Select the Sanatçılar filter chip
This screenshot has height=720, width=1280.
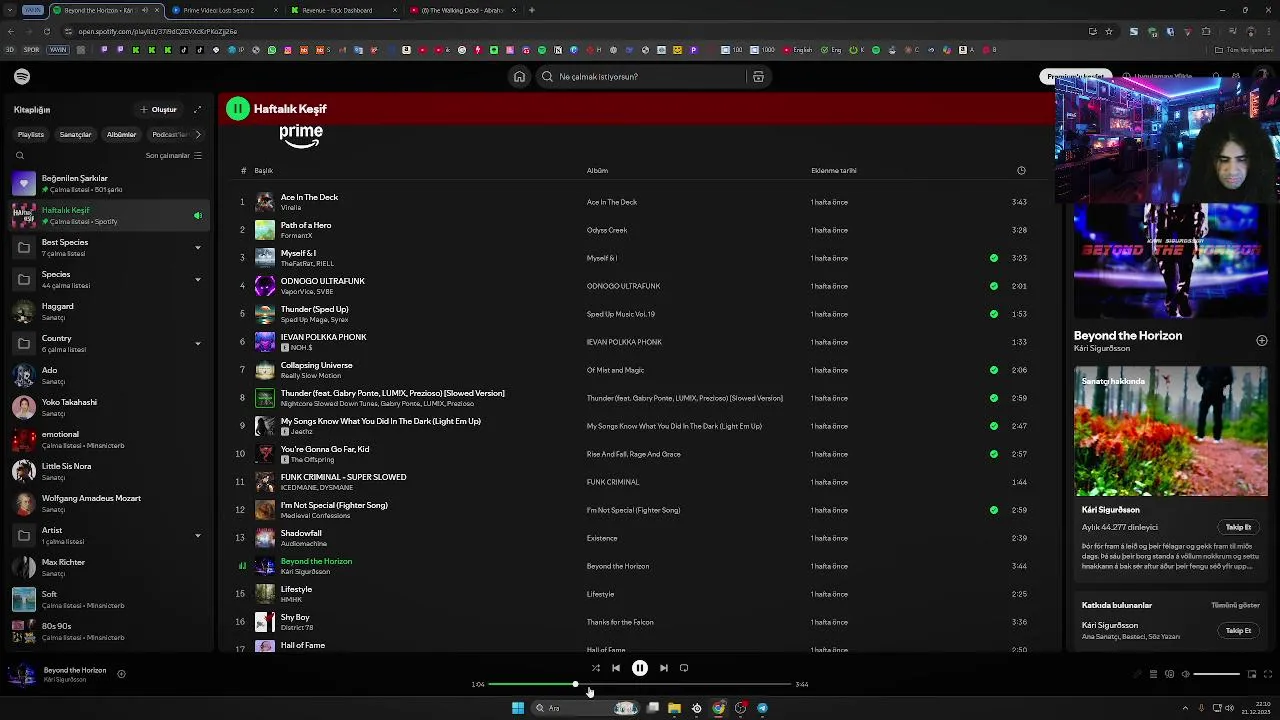[75, 134]
